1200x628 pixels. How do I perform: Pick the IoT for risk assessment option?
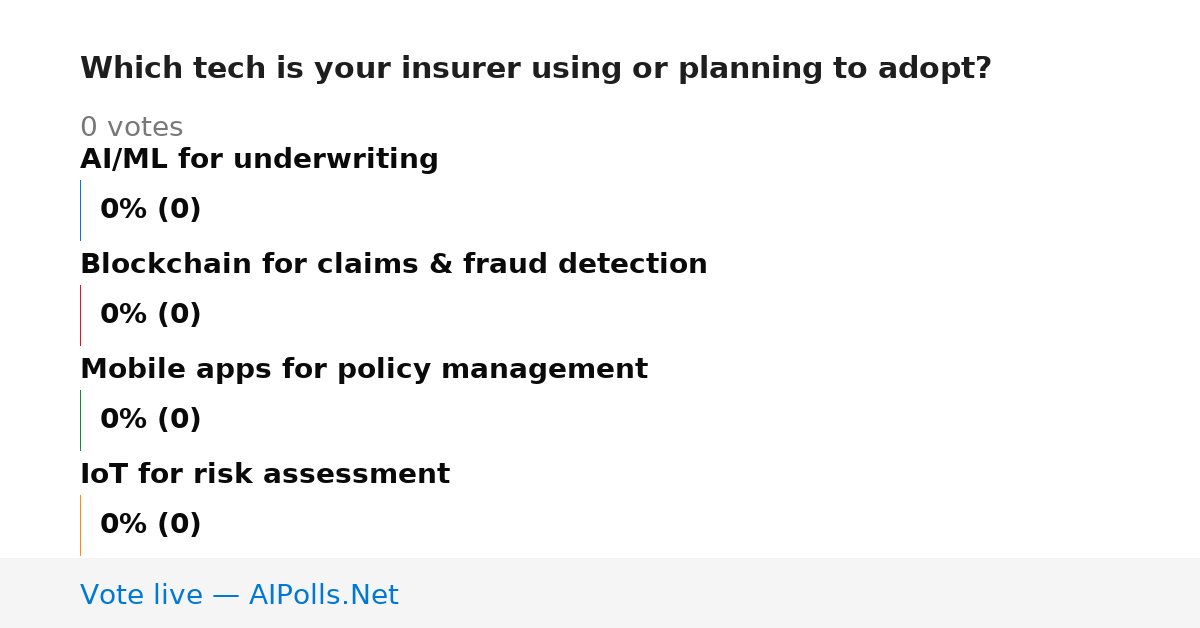click(x=265, y=475)
